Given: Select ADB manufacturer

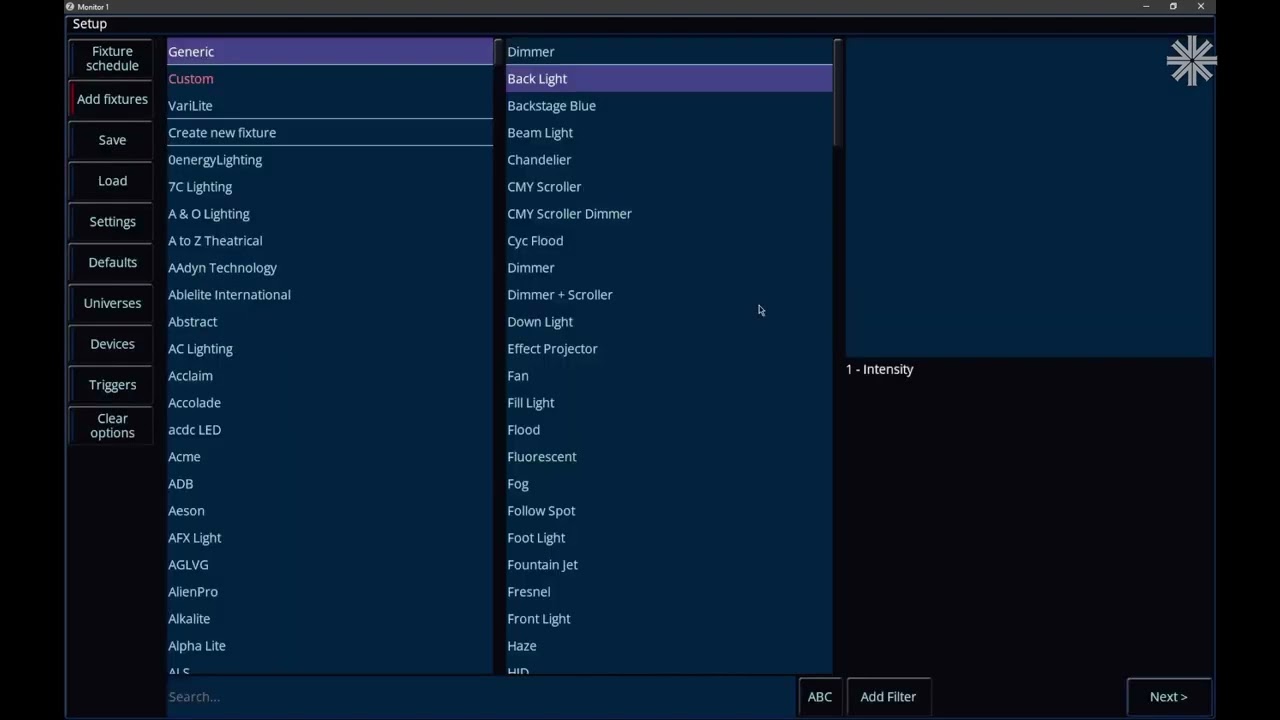Looking at the screenshot, I should (x=330, y=484).
